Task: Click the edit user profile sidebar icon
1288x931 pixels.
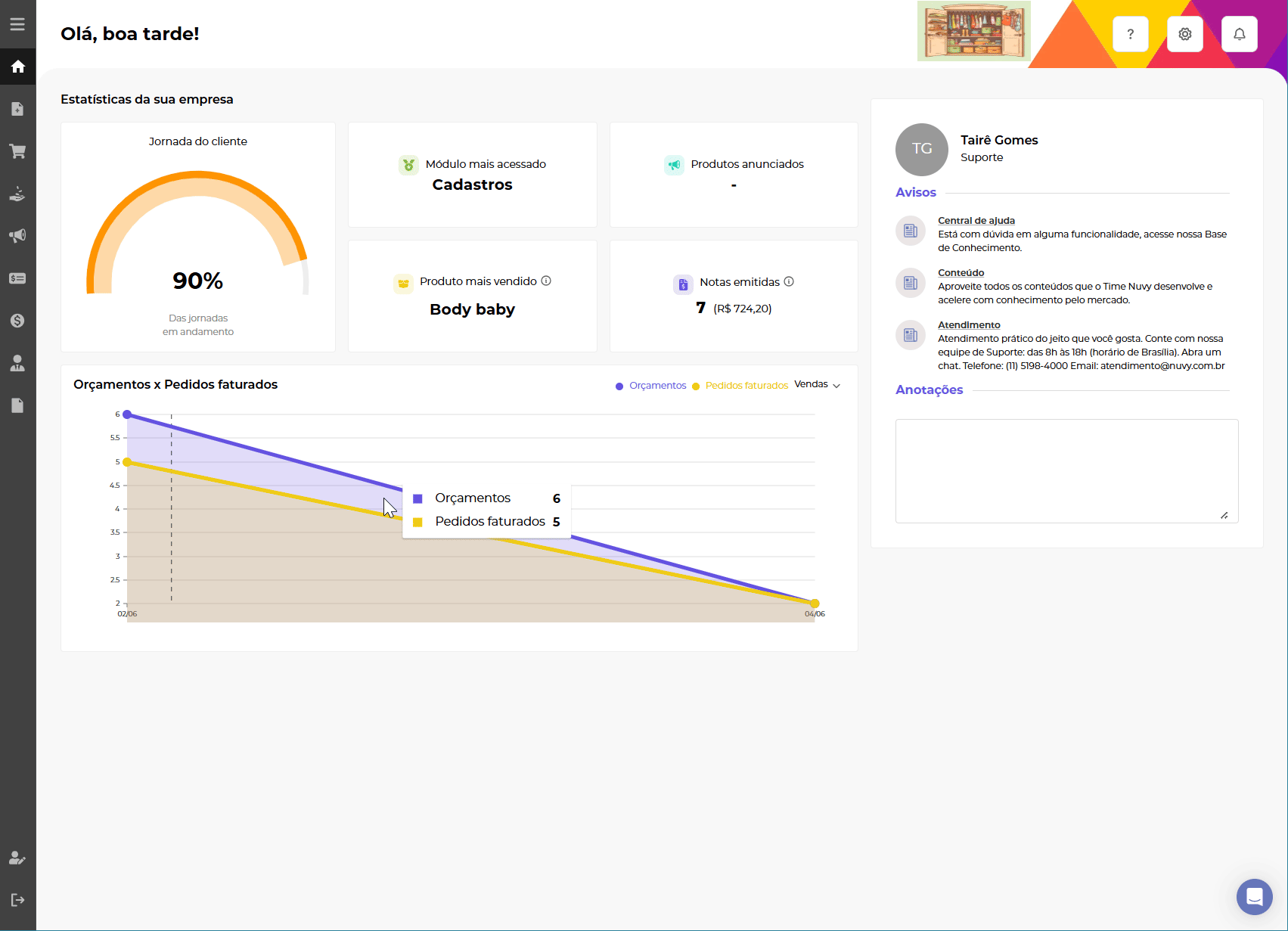Action: coord(17,858)
